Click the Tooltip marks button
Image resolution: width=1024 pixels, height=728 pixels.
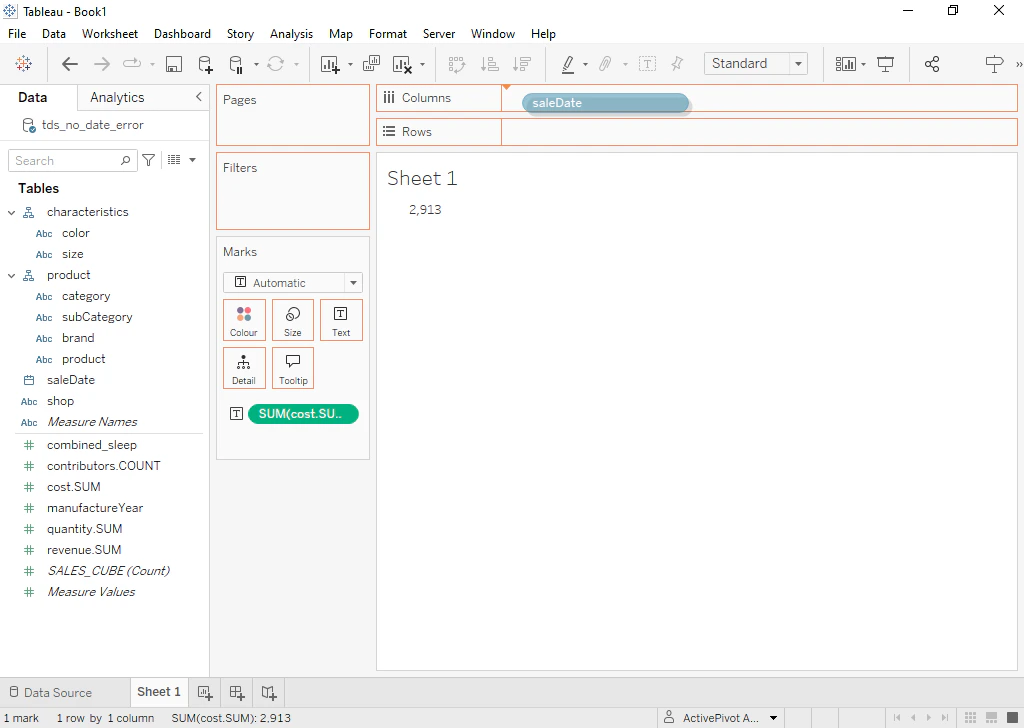click(293, 368)
